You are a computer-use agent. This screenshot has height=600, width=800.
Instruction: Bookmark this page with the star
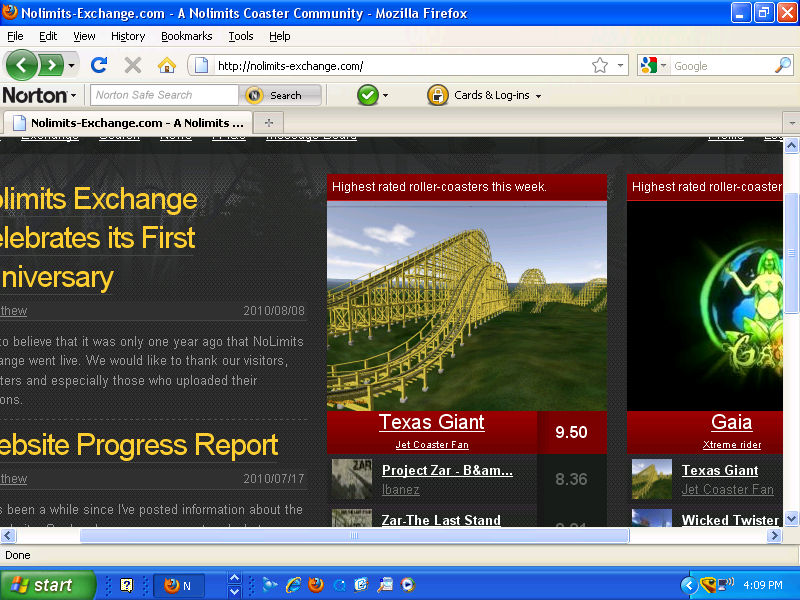pyautogui.click(x=600, y=65)
